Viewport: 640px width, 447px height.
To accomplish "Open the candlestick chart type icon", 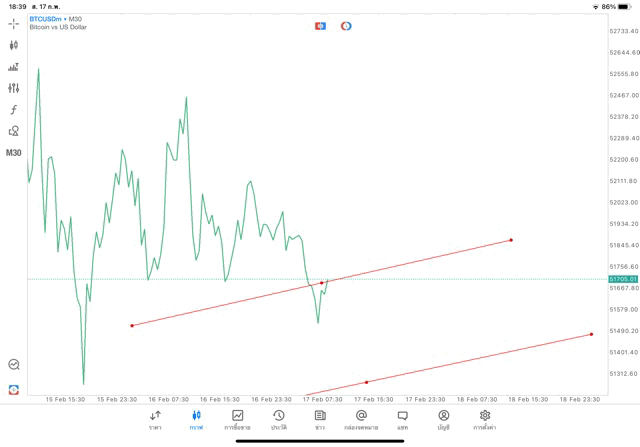I will 14,45.
